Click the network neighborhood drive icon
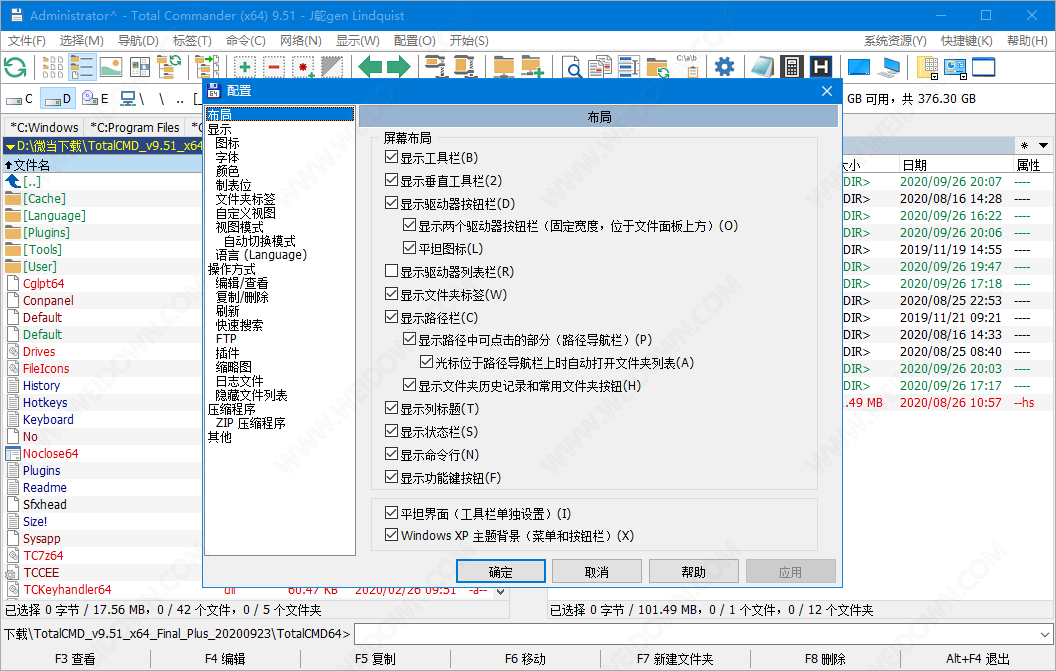The height and width of the screenshot is (671, 1056). (x=132, y=99)
